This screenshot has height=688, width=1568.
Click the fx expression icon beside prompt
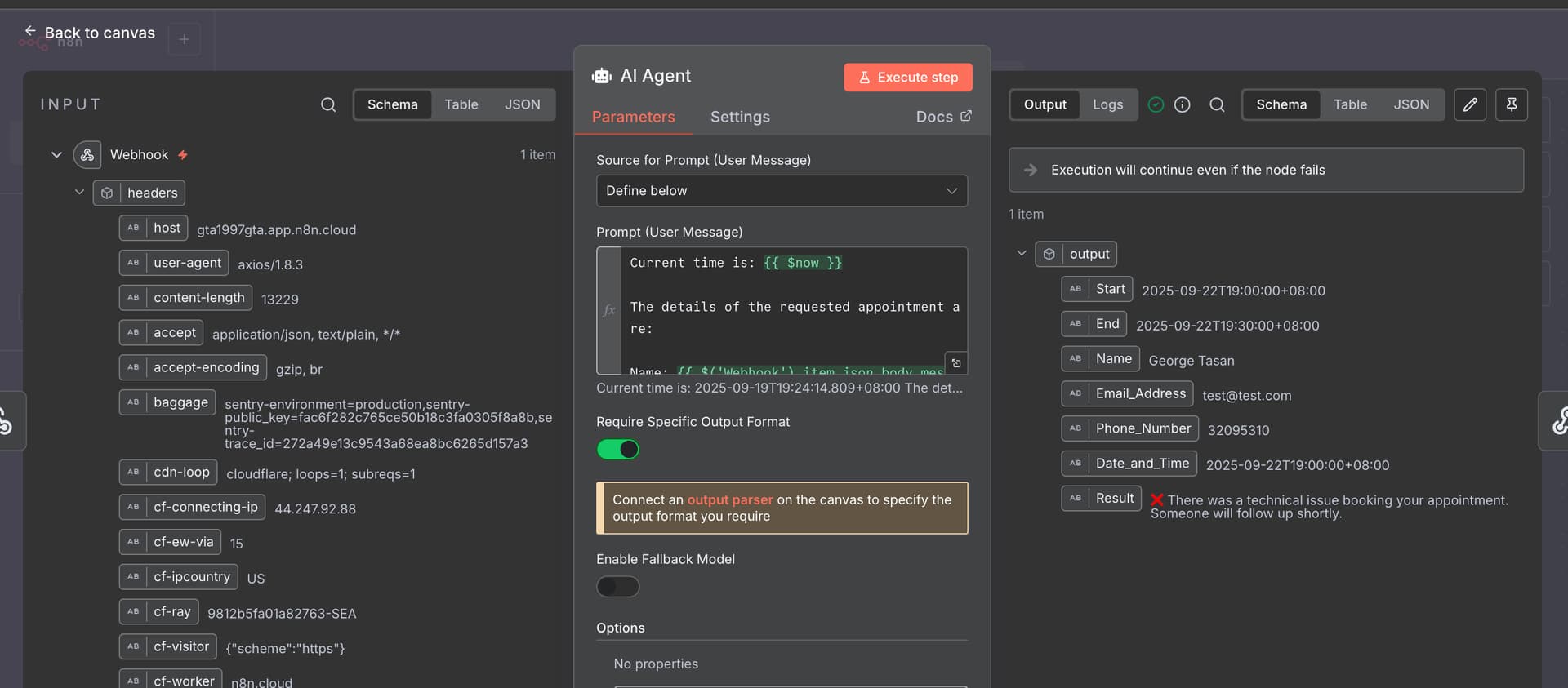point(608,310)
